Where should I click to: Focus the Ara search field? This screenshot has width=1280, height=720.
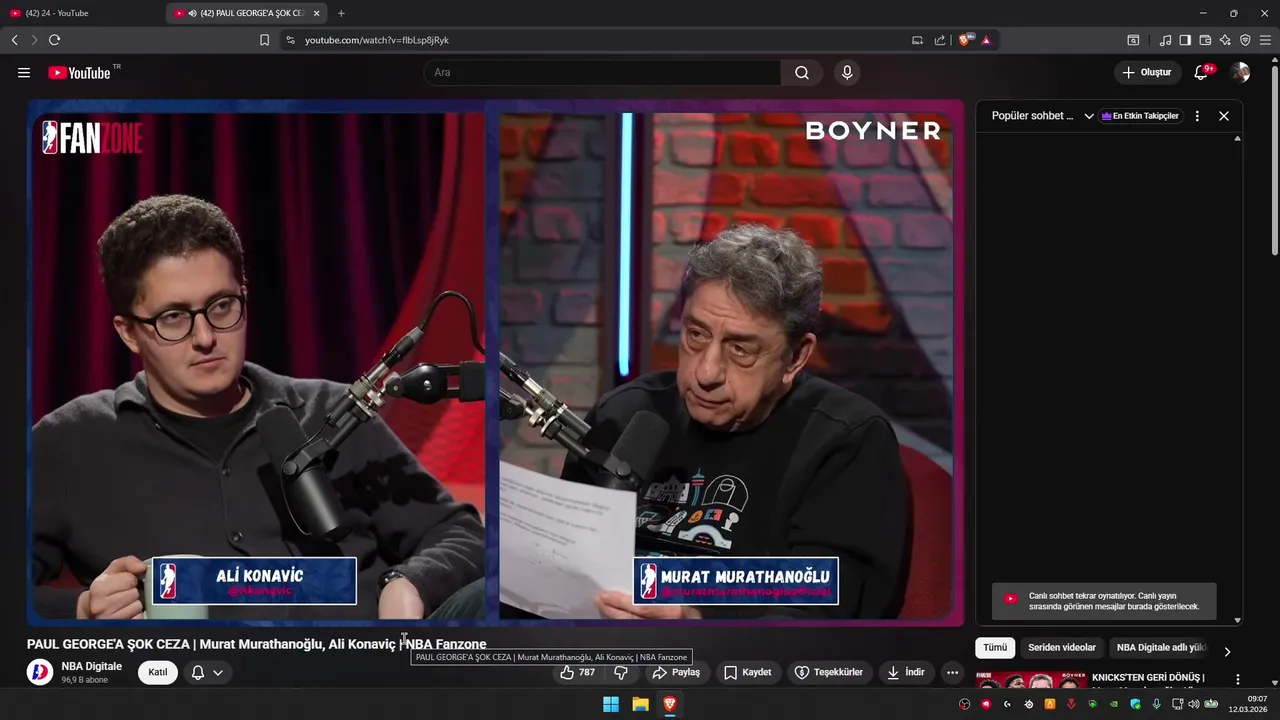(x=603, y=72)
